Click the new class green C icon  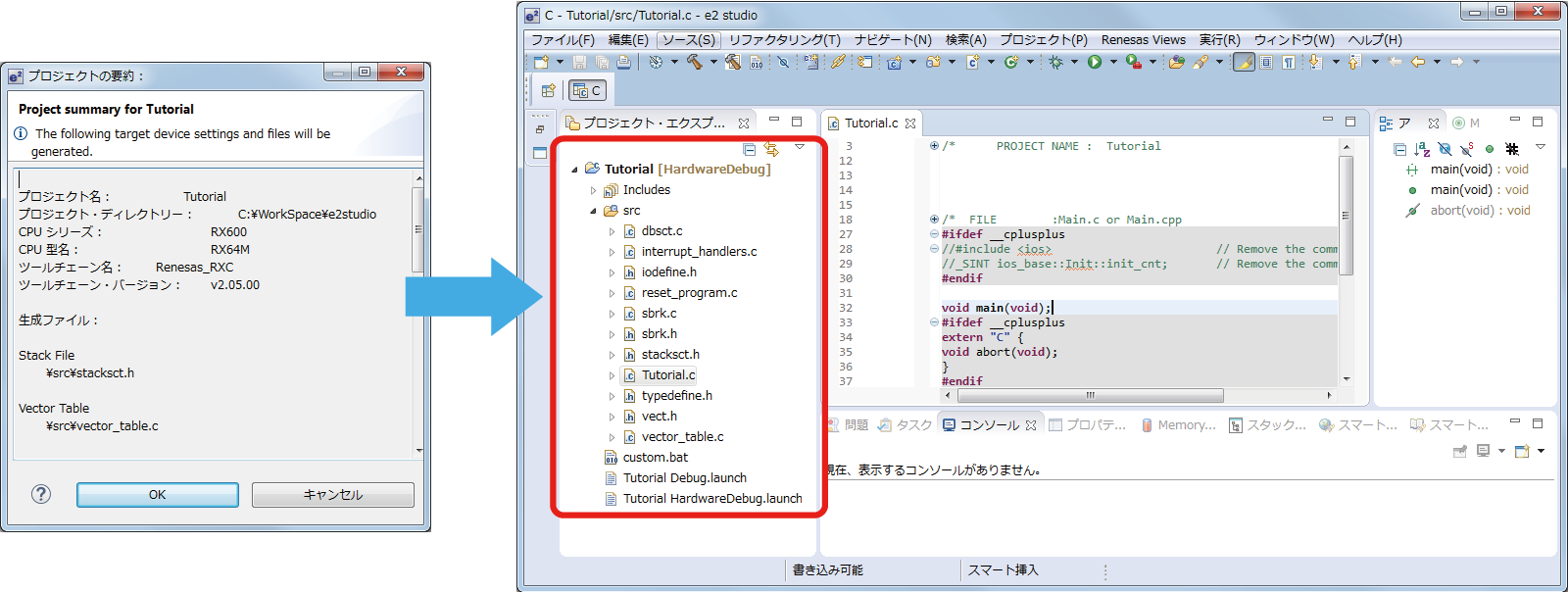click(1011, 62)
